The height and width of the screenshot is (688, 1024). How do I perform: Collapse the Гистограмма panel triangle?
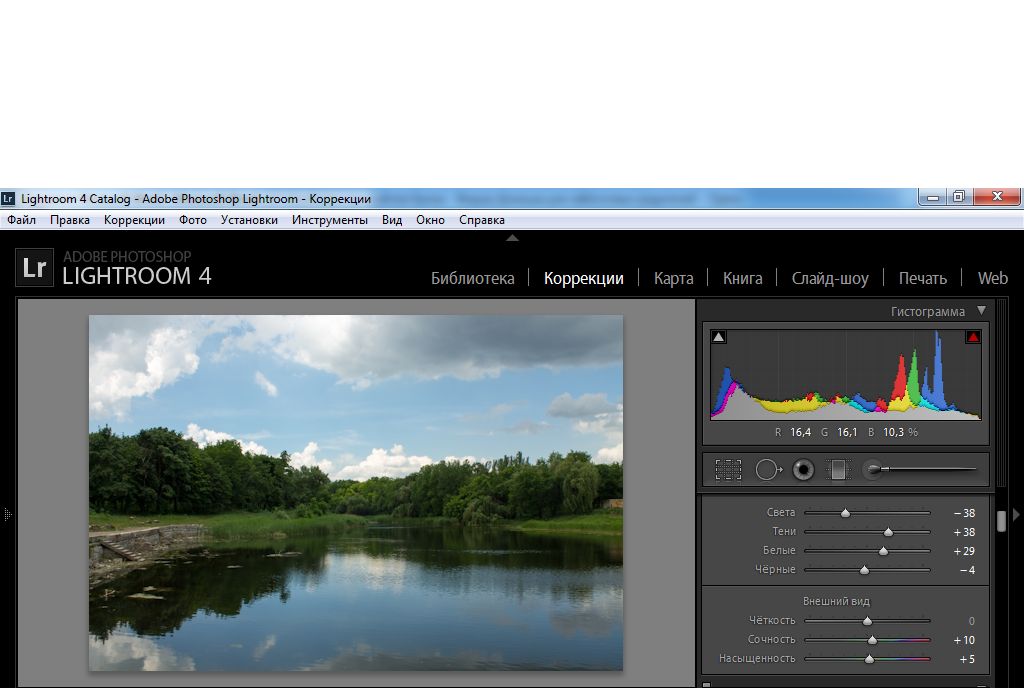pyautogui.click(x=981, y=311)
